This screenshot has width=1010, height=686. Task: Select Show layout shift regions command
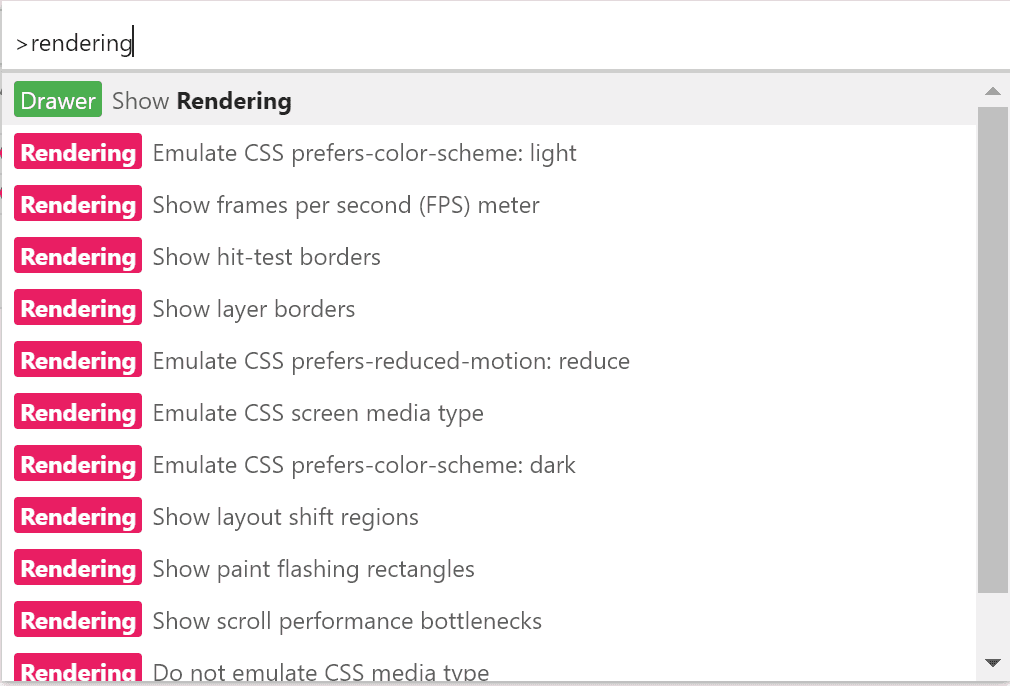coord(285,517)
